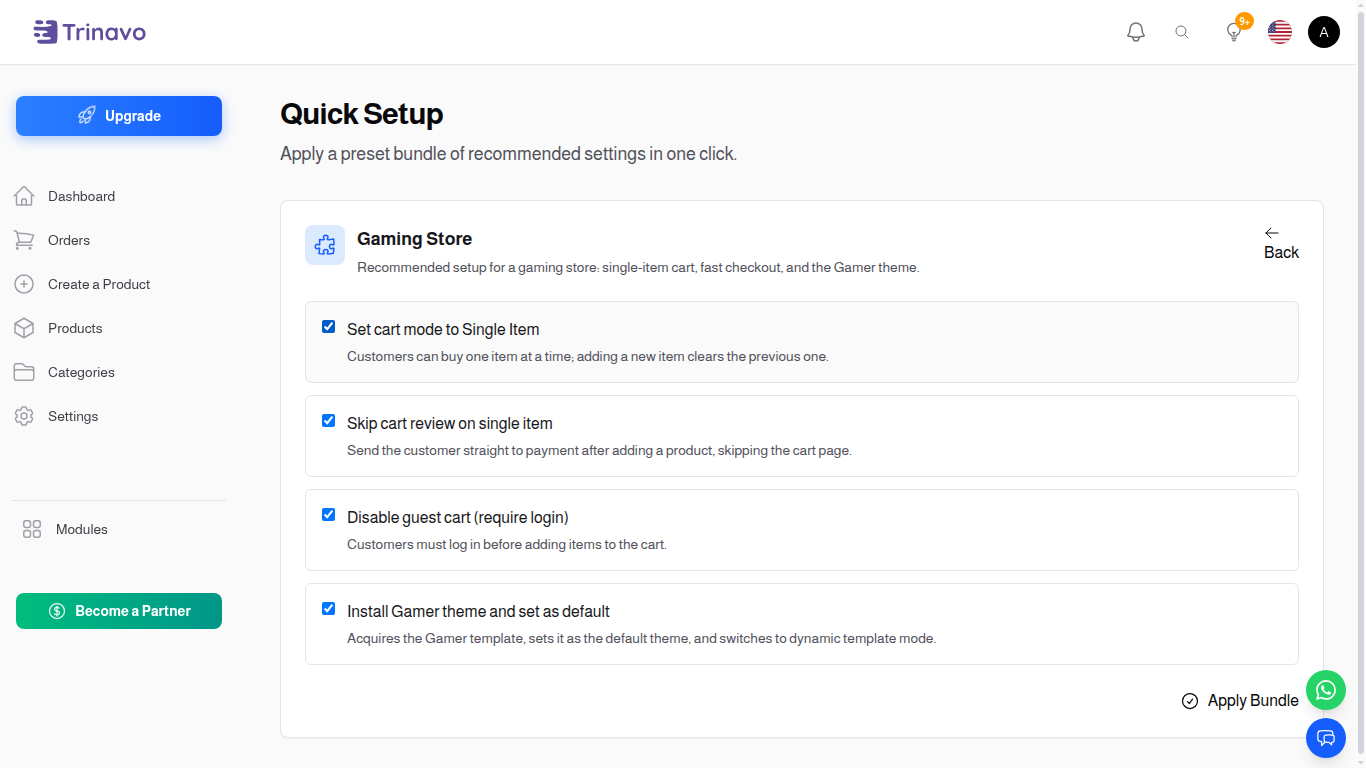
Task: Click 'Customers must log in' description text
Action: tap(507, 545)
